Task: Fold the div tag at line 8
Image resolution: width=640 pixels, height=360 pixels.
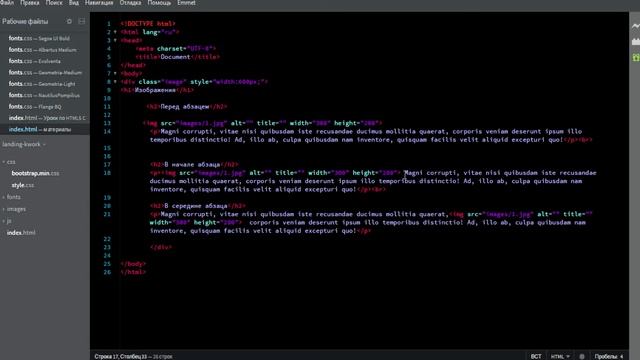Action: (x=115, y=82)
